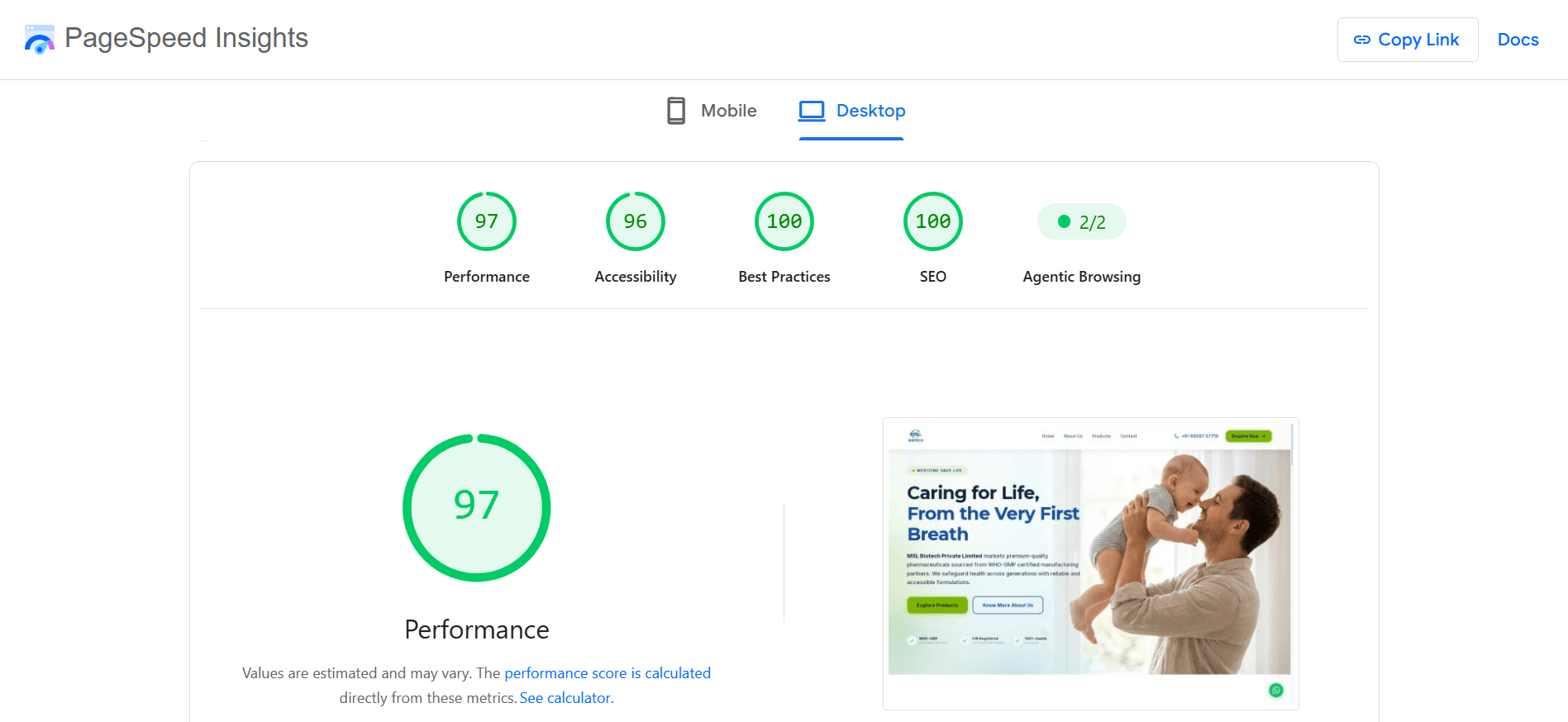
Task: Switch to the Mobile tab
Action: [x=711, y=111]
